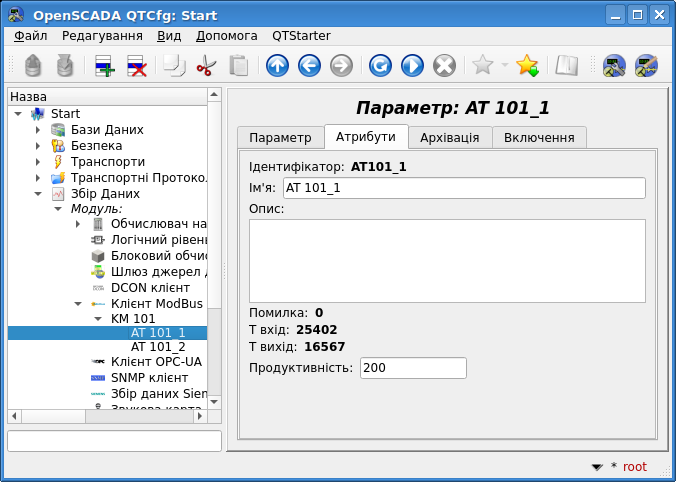Click the Cut scissors icon
The height and width of the screenshot is (482, 676).
(x=206, y=66)
